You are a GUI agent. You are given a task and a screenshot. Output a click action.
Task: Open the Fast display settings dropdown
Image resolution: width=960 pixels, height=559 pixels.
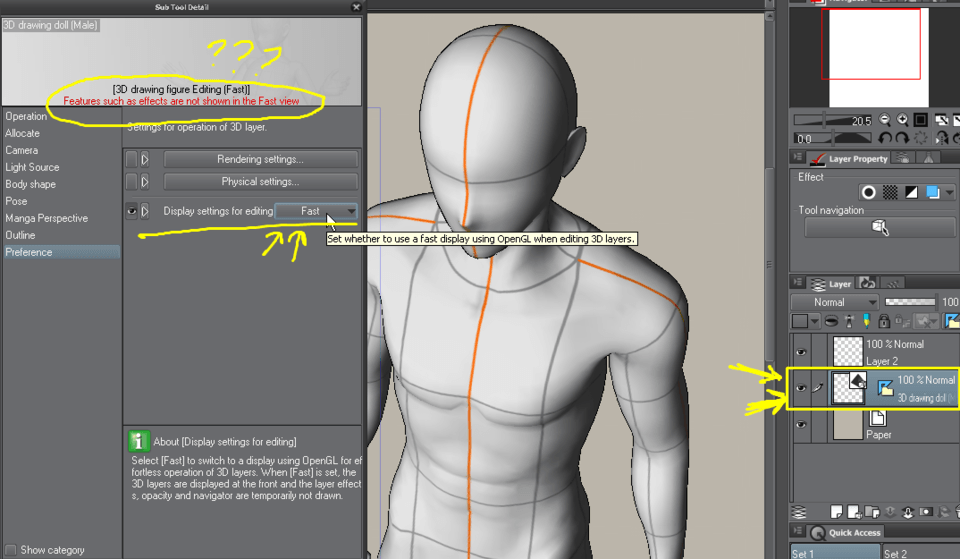(317, 211)
